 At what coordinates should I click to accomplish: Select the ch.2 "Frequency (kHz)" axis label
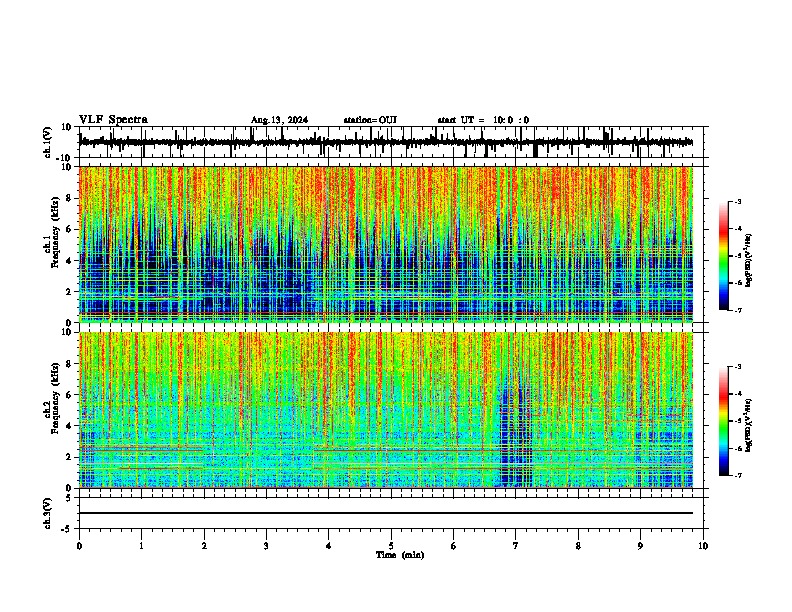point(55,398)
